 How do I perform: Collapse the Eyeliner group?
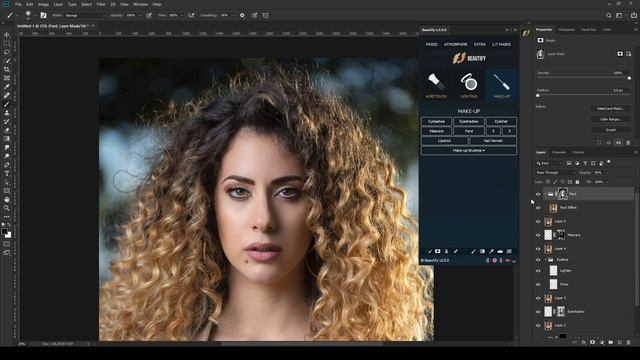tap(545, 260)
